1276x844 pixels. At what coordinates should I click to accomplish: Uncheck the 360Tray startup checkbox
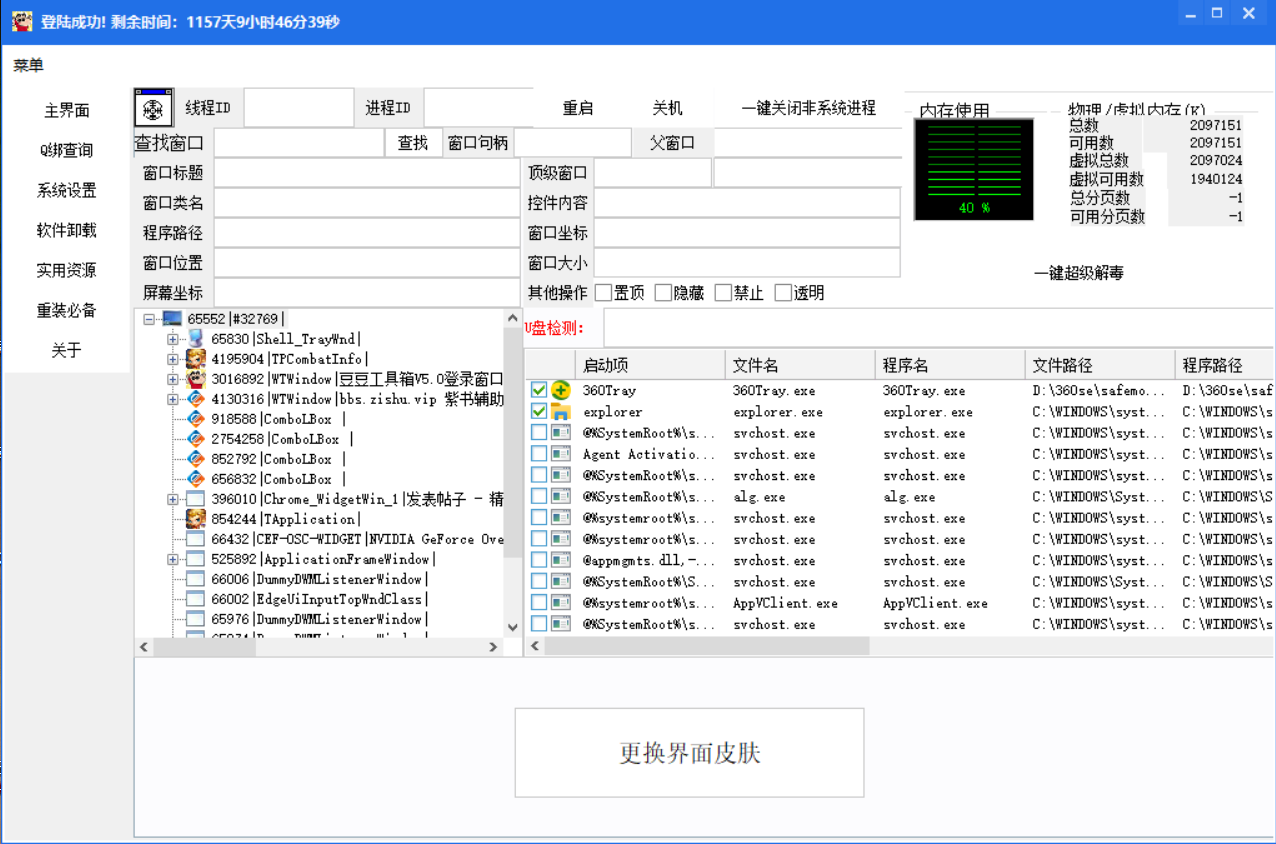539,390
